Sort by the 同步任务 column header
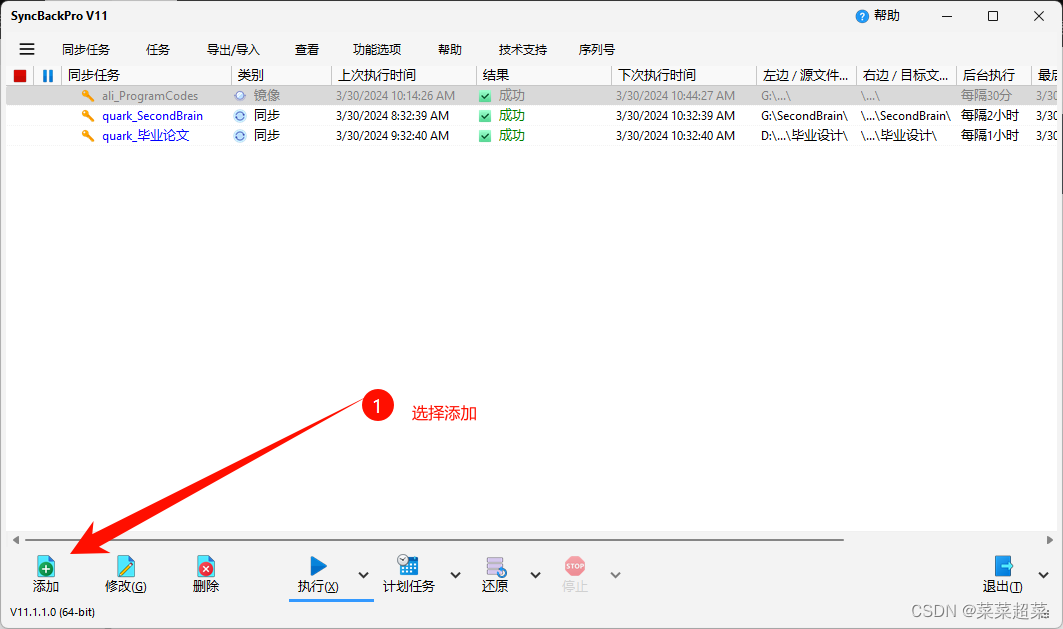 click(x=146, y=75)
